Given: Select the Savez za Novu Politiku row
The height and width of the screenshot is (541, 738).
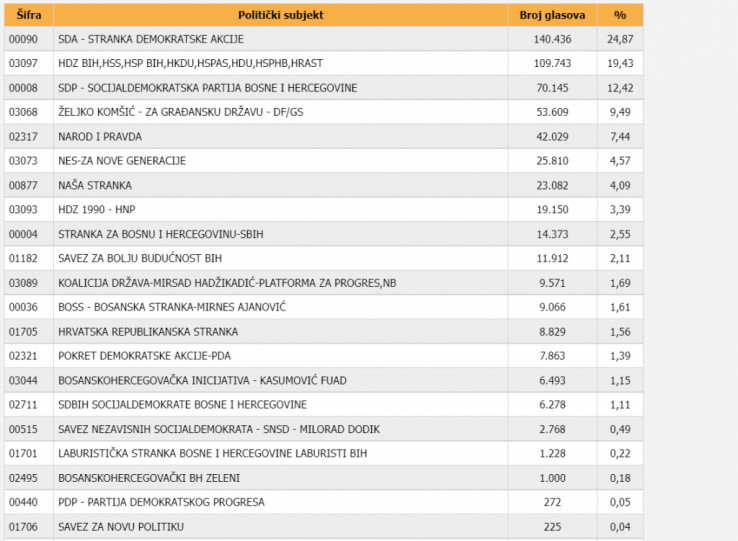Looking at the screenshot, I should pos(121,526).
